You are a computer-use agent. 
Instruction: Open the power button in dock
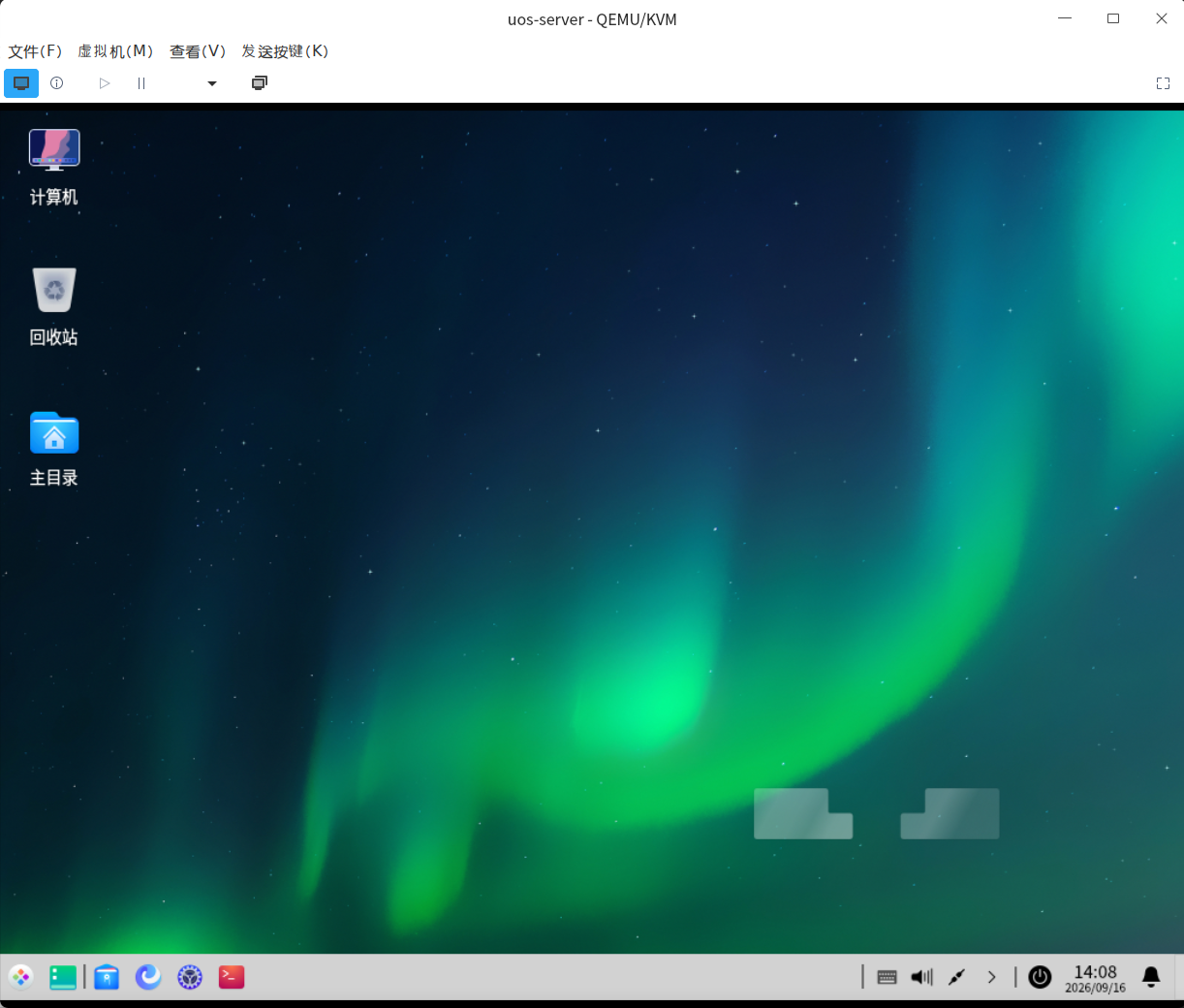[x=1040, y=977]
